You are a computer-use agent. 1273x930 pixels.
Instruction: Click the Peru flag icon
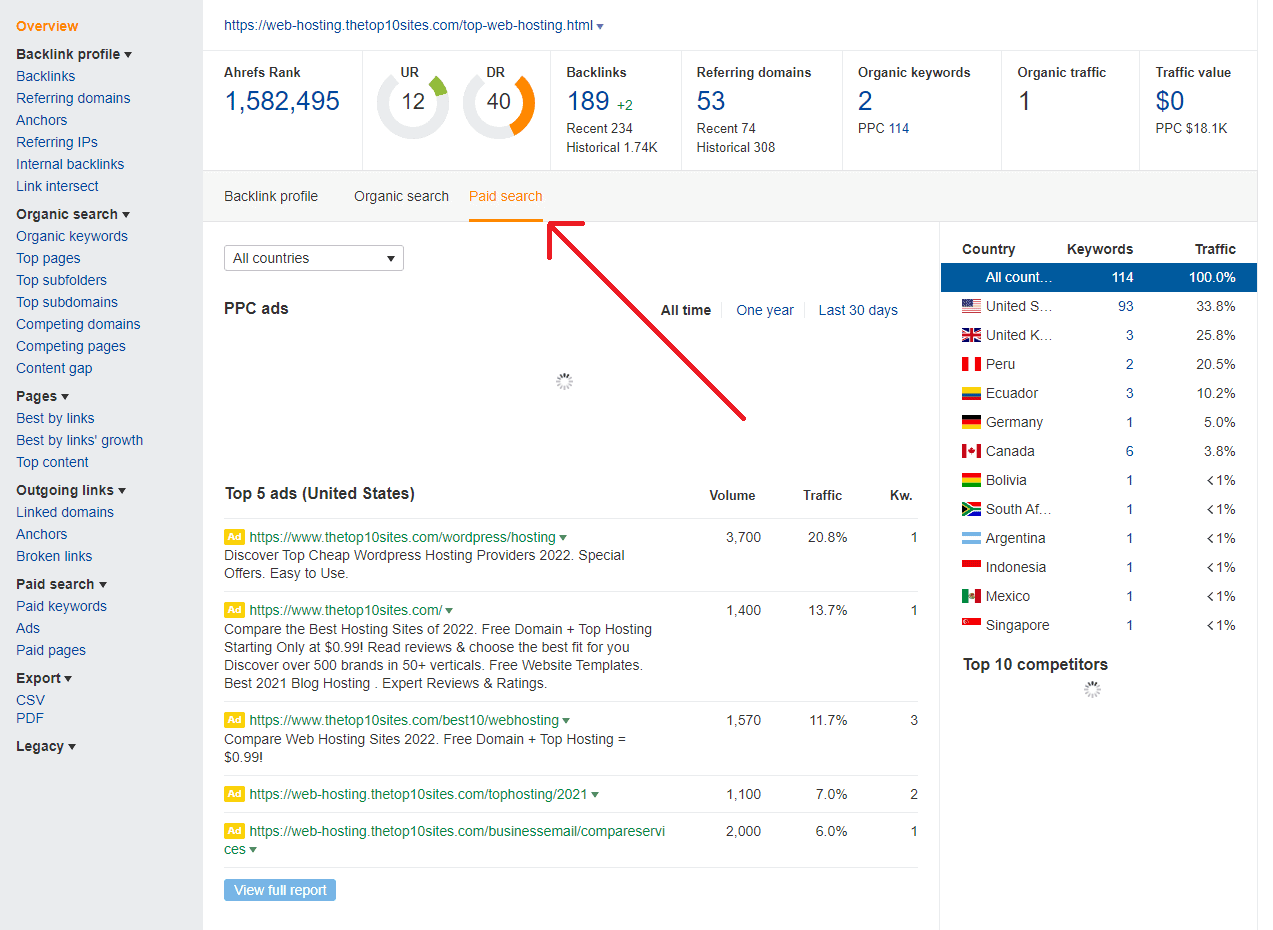(x=969, y=364)
